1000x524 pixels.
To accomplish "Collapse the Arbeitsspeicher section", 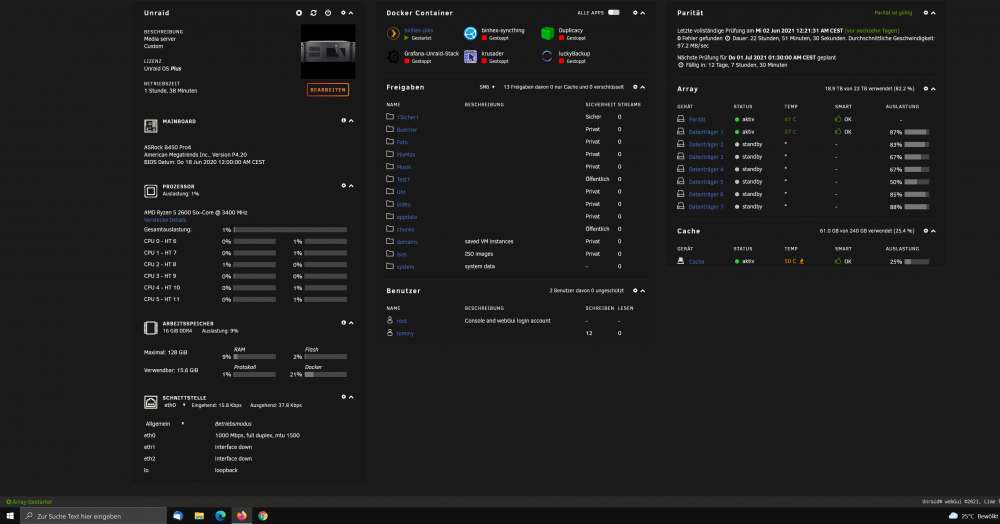I will [x=351, y=323].
